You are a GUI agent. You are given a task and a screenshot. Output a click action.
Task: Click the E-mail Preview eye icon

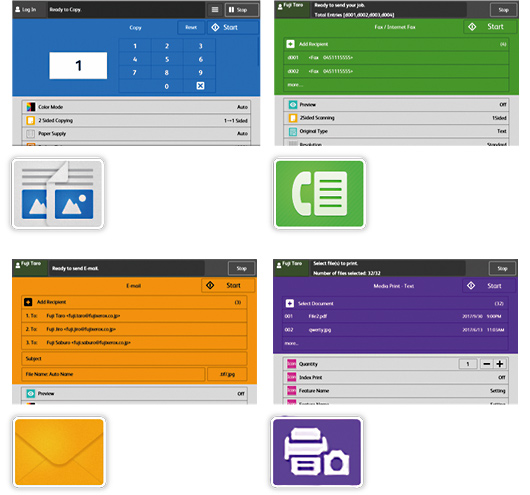(x=31, y=394)
